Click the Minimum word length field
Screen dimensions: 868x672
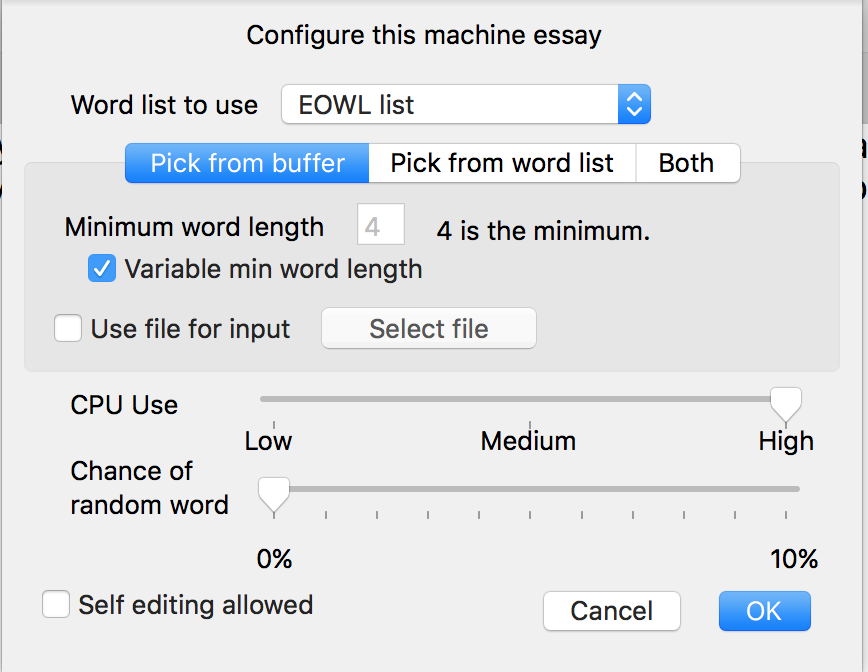tap(381, 224)
